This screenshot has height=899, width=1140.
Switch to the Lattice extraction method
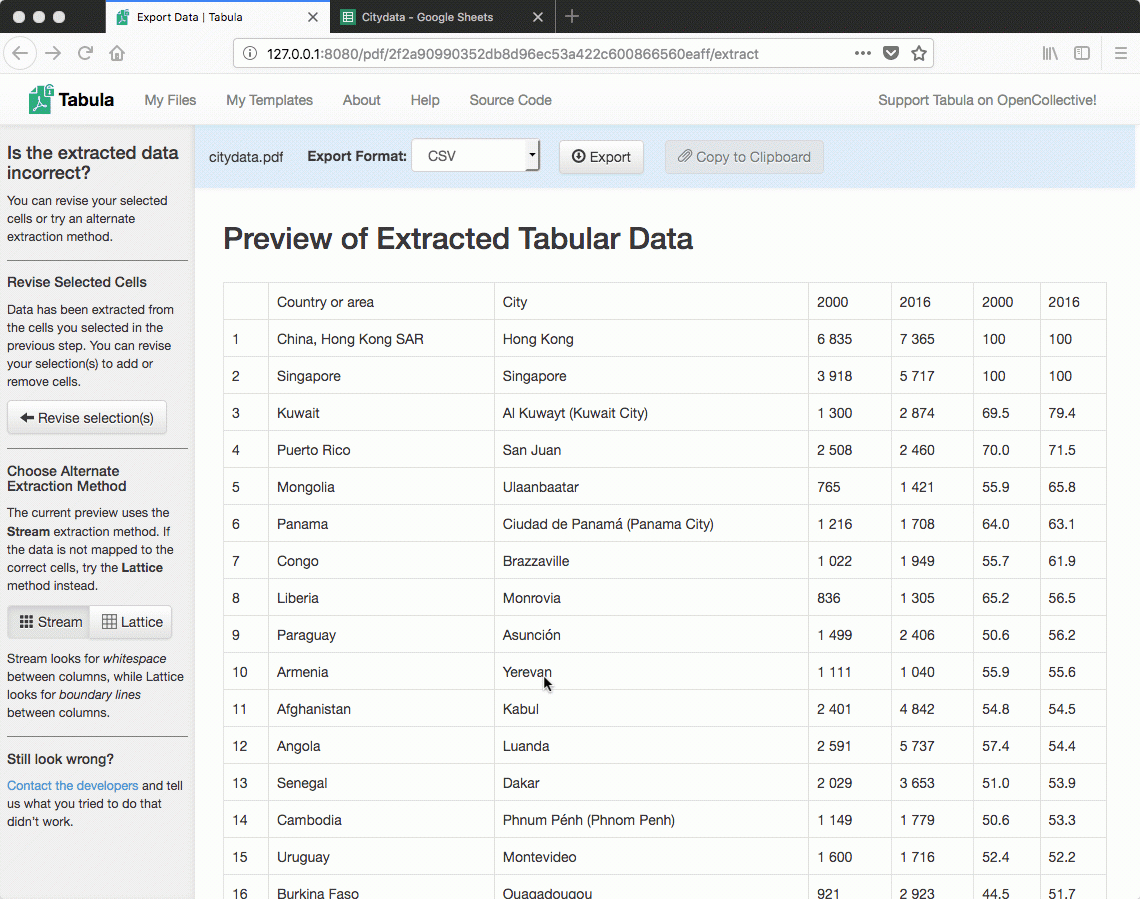pyautogui.click(x=131, y=621)
